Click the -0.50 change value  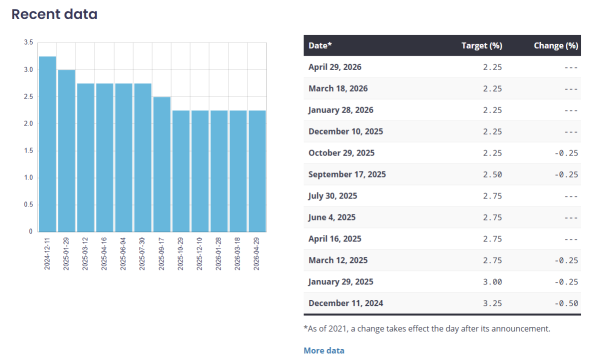pyautogui.click(x=566, y=303)
